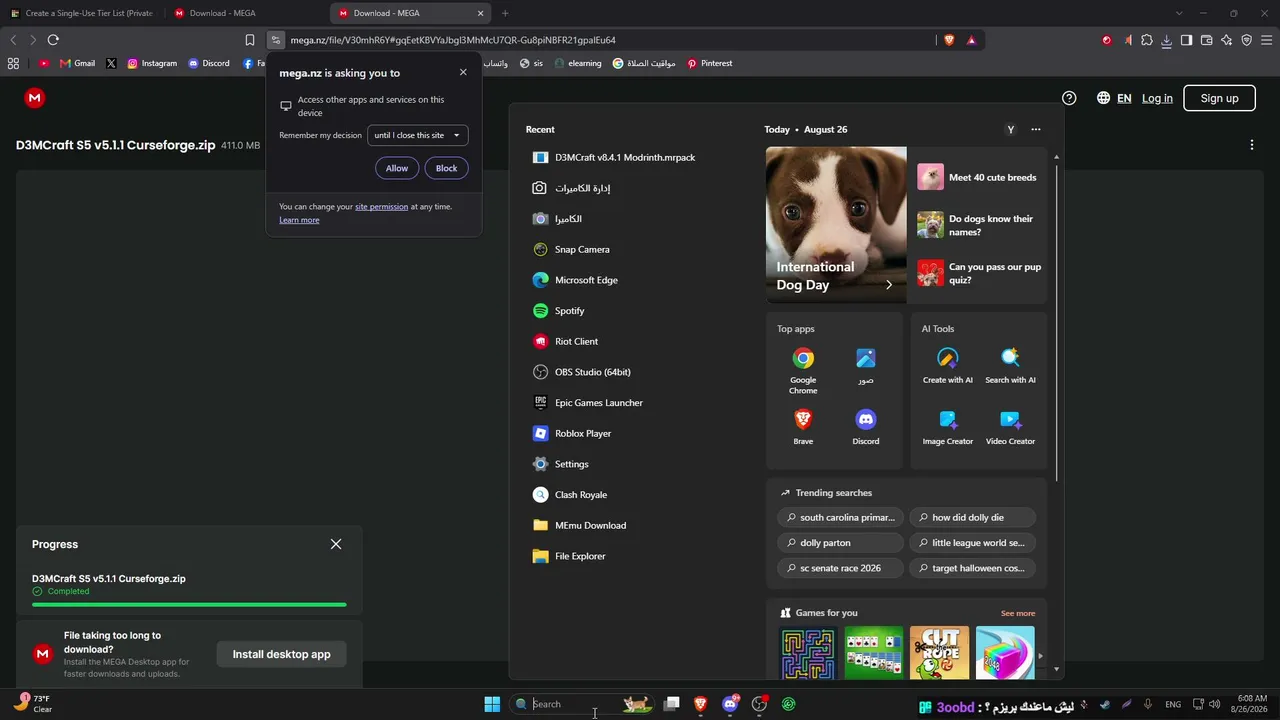Viewport: 1280px width, 720px height.
Task: Open MEmu Download folder in Recent
Action: [579, 525]
